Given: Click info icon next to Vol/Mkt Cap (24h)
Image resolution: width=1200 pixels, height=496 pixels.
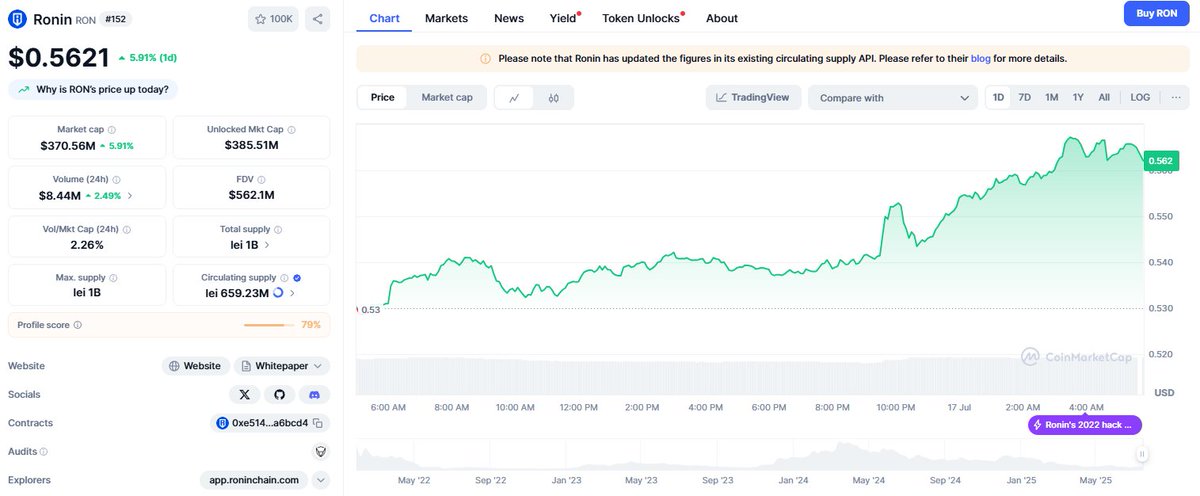Looking at the screenshot, I should tap(126, 229).
